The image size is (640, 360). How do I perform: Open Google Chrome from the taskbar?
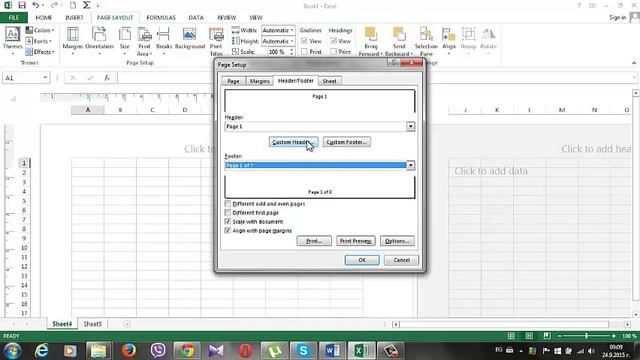tap(187, 351)
